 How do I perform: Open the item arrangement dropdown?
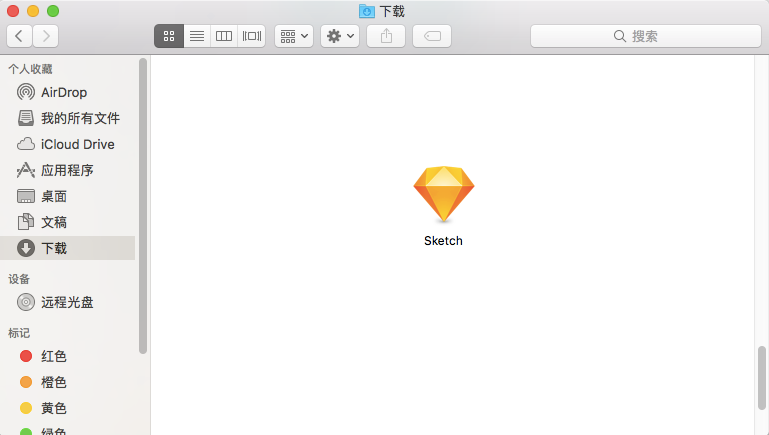pos(294,36)
